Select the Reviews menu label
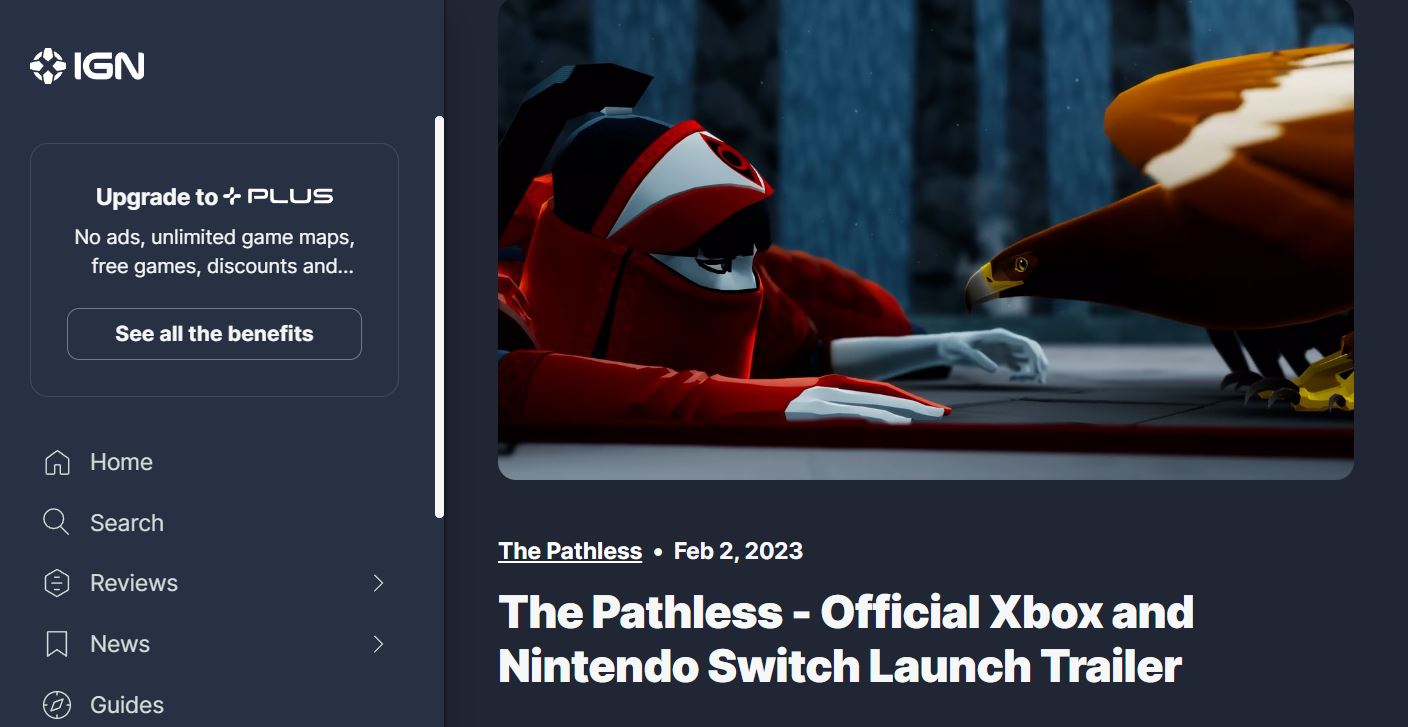 (x=134, y=583)
